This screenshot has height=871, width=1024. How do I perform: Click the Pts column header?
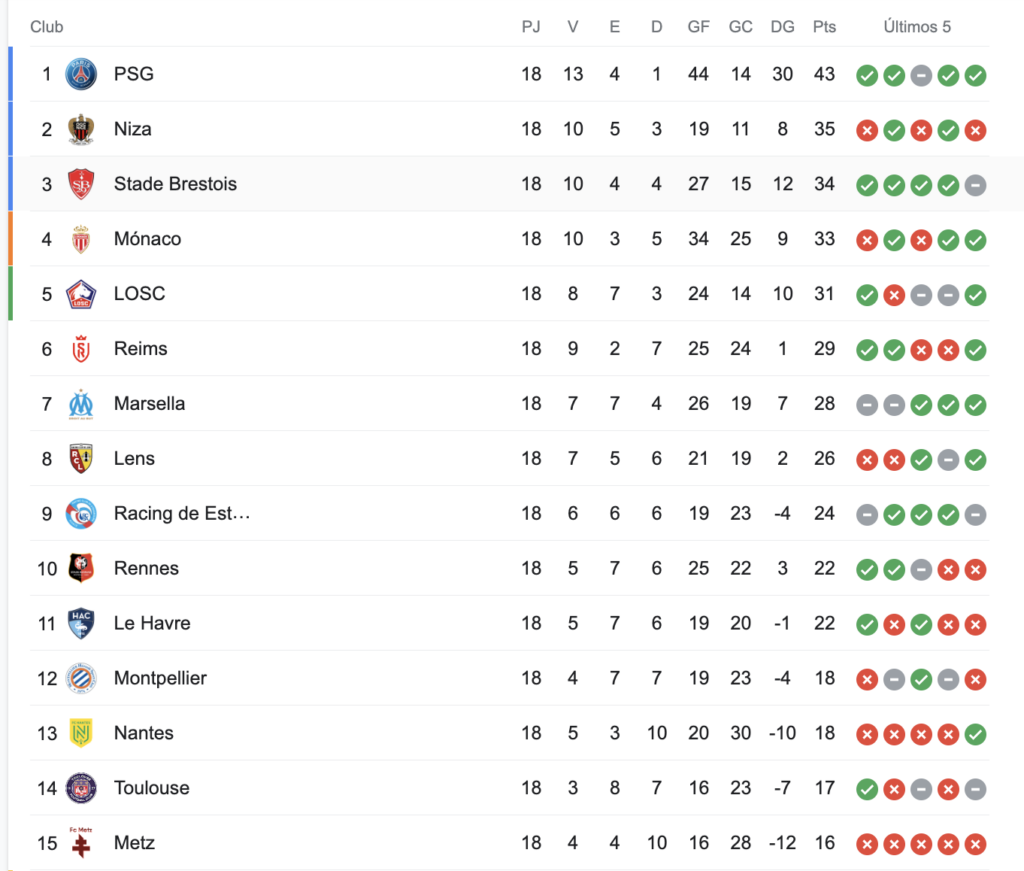[x=824, y=27]
